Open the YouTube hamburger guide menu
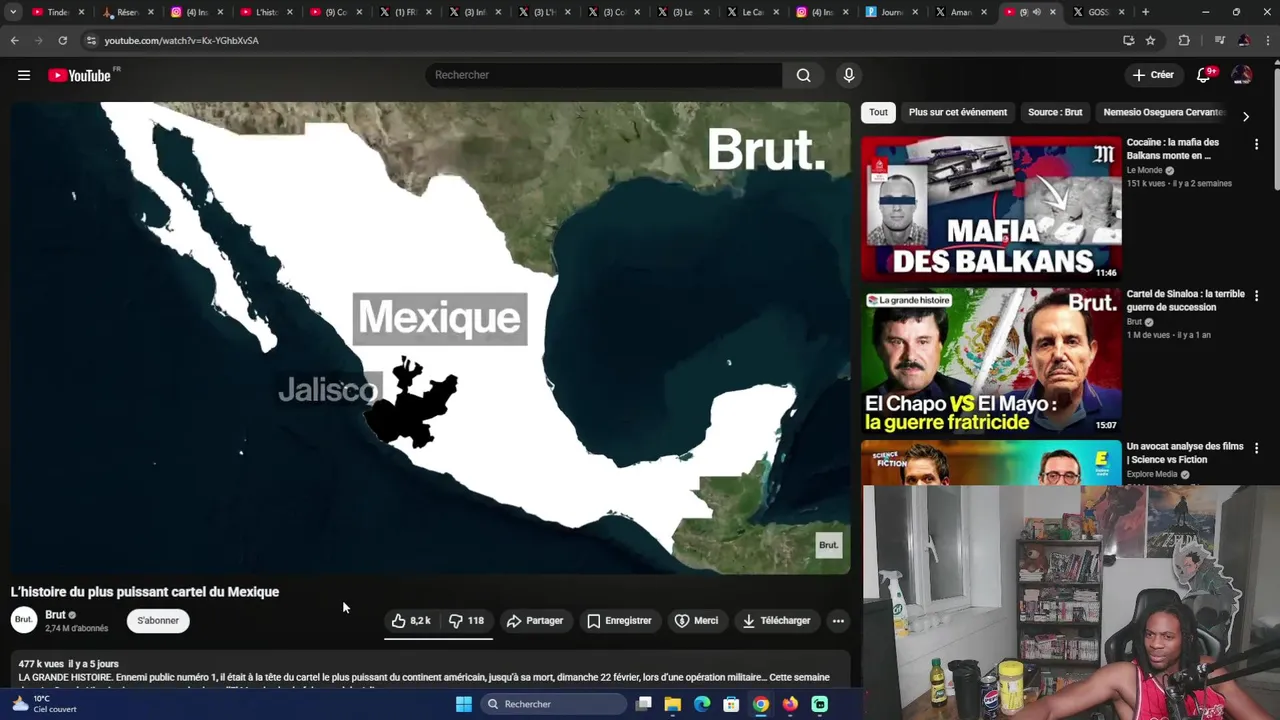Image resolution: width=1280 pixels, height=720 pixels. click(24, 75)
